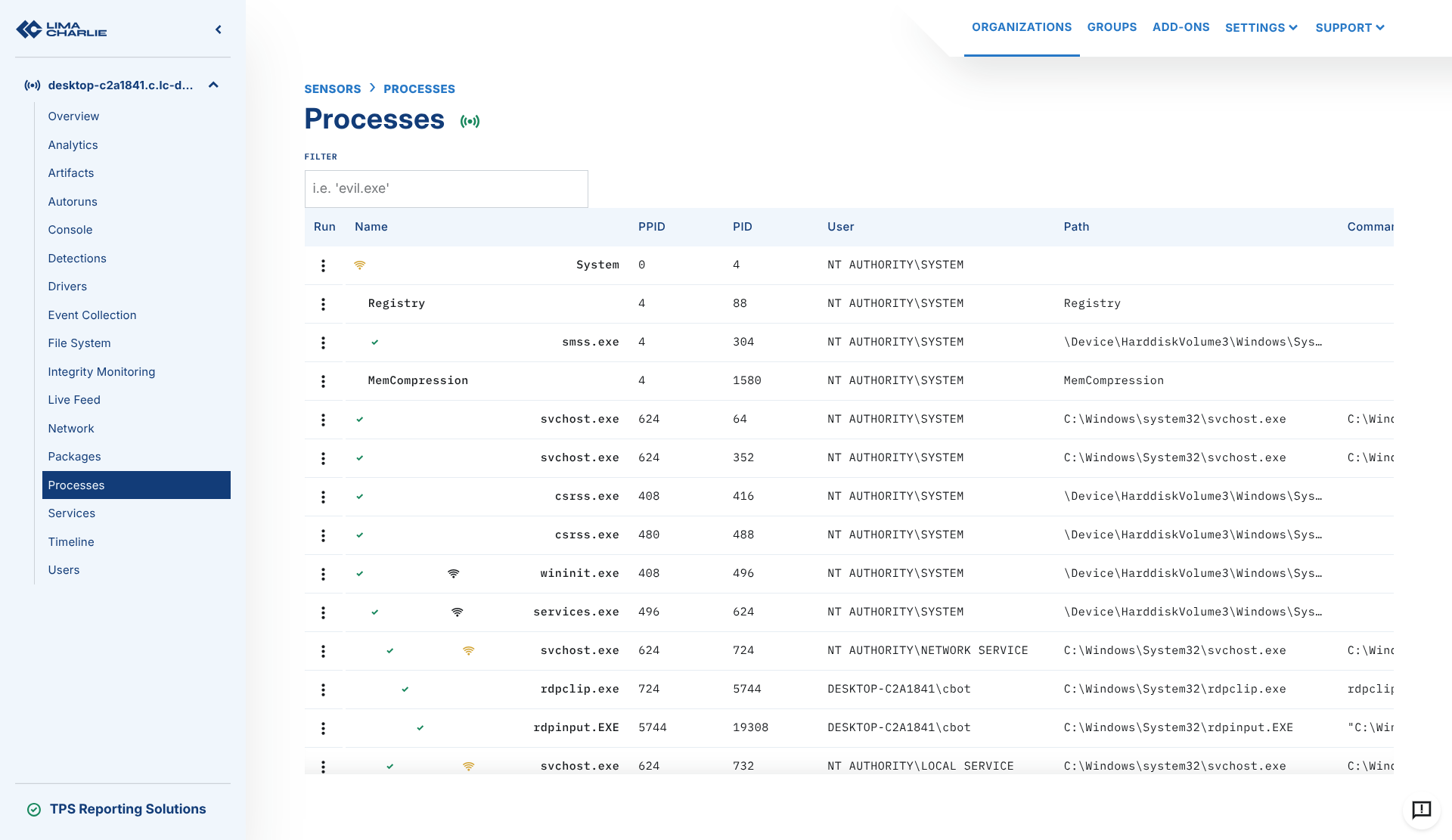Click the network icon on the wininit.exe row
Screen dimensions: 1452x840
453,574
